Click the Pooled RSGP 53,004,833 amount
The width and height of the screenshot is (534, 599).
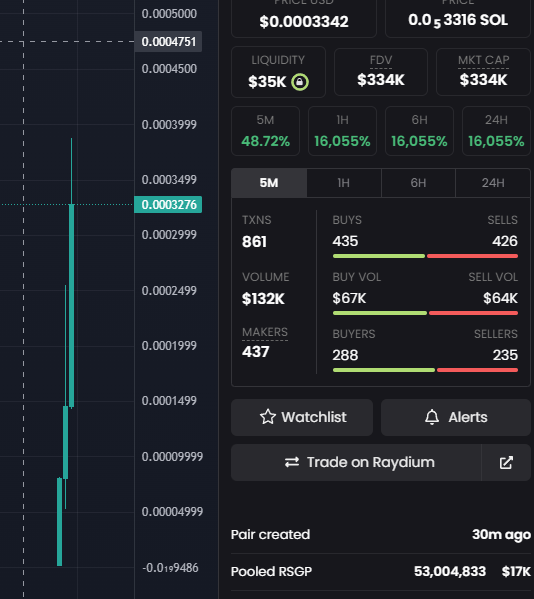[x=450, y=571]
